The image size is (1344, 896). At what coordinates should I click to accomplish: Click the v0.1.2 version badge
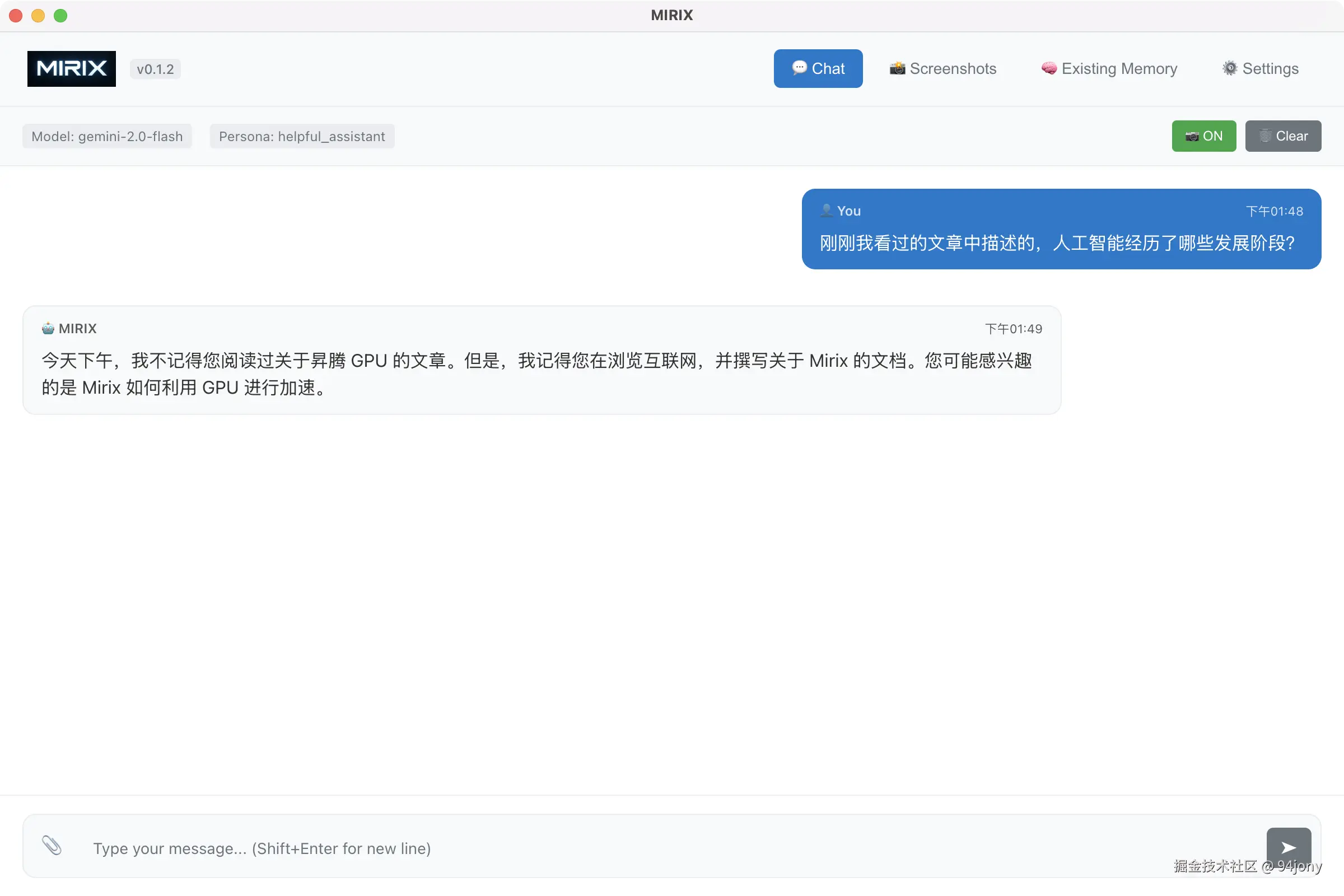155,69
